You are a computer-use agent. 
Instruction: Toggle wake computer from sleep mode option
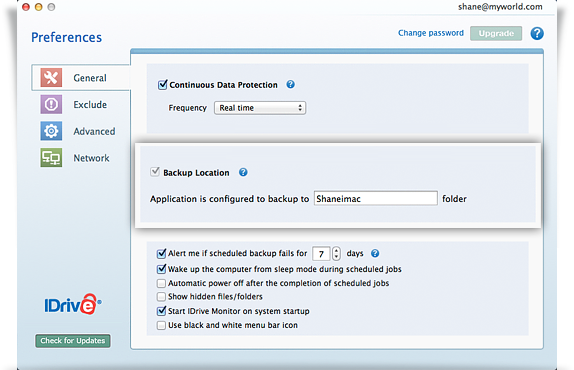(x=161, y=269)
